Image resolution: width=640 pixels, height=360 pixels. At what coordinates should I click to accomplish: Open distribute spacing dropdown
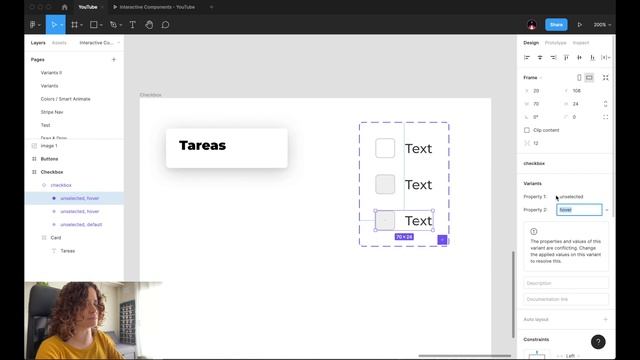pyautogui.click(x=606, y=58)
